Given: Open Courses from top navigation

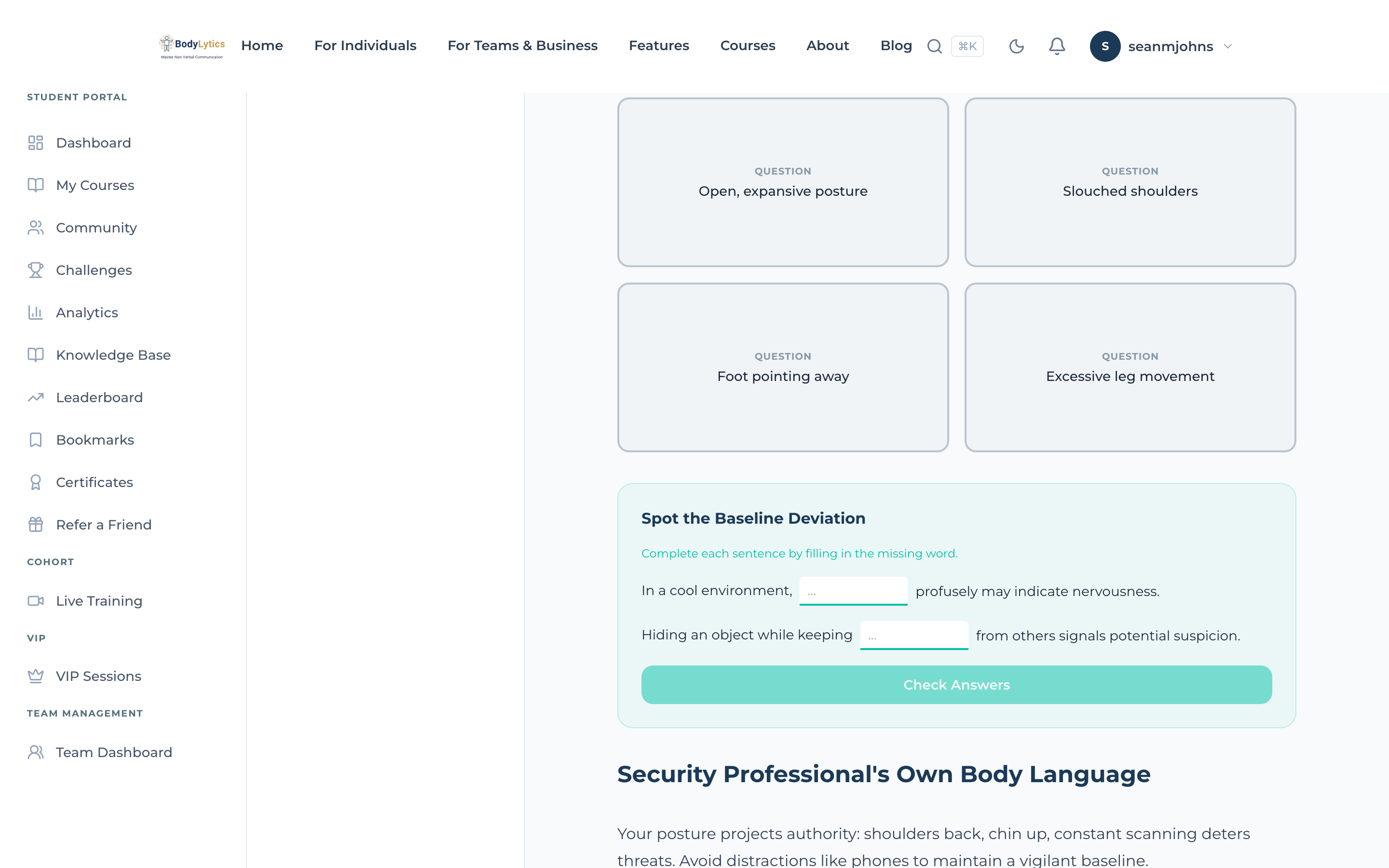Looking at the screenshot, I should (x=747, y=46).
